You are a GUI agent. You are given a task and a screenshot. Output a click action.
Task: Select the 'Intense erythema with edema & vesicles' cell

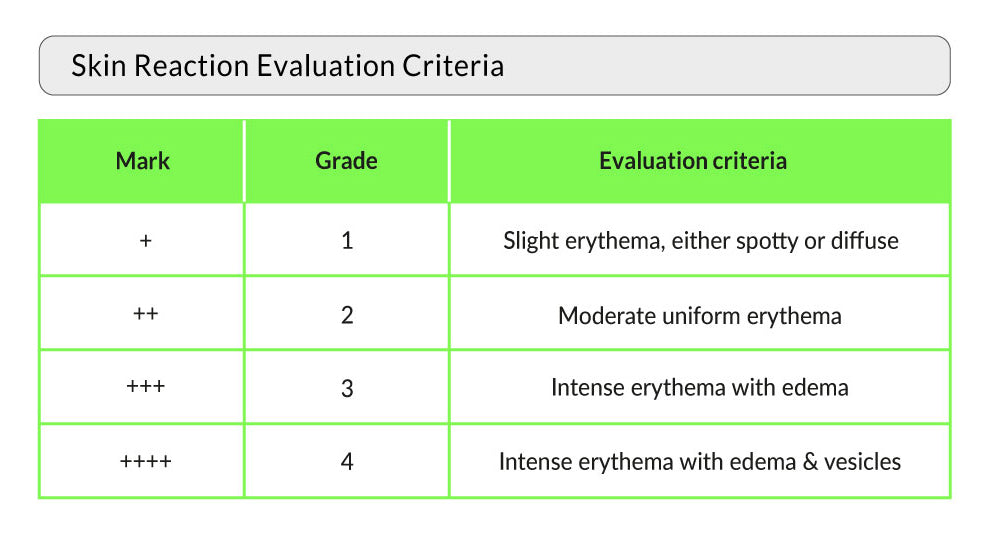click(x=700, y=462)
